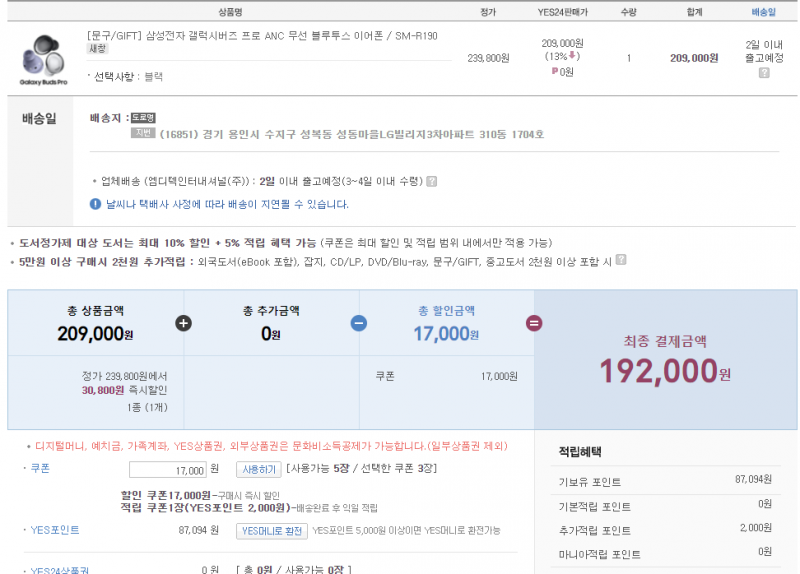Open help icon after 2천원 추가적립 notice

click(x=620, y=260)
